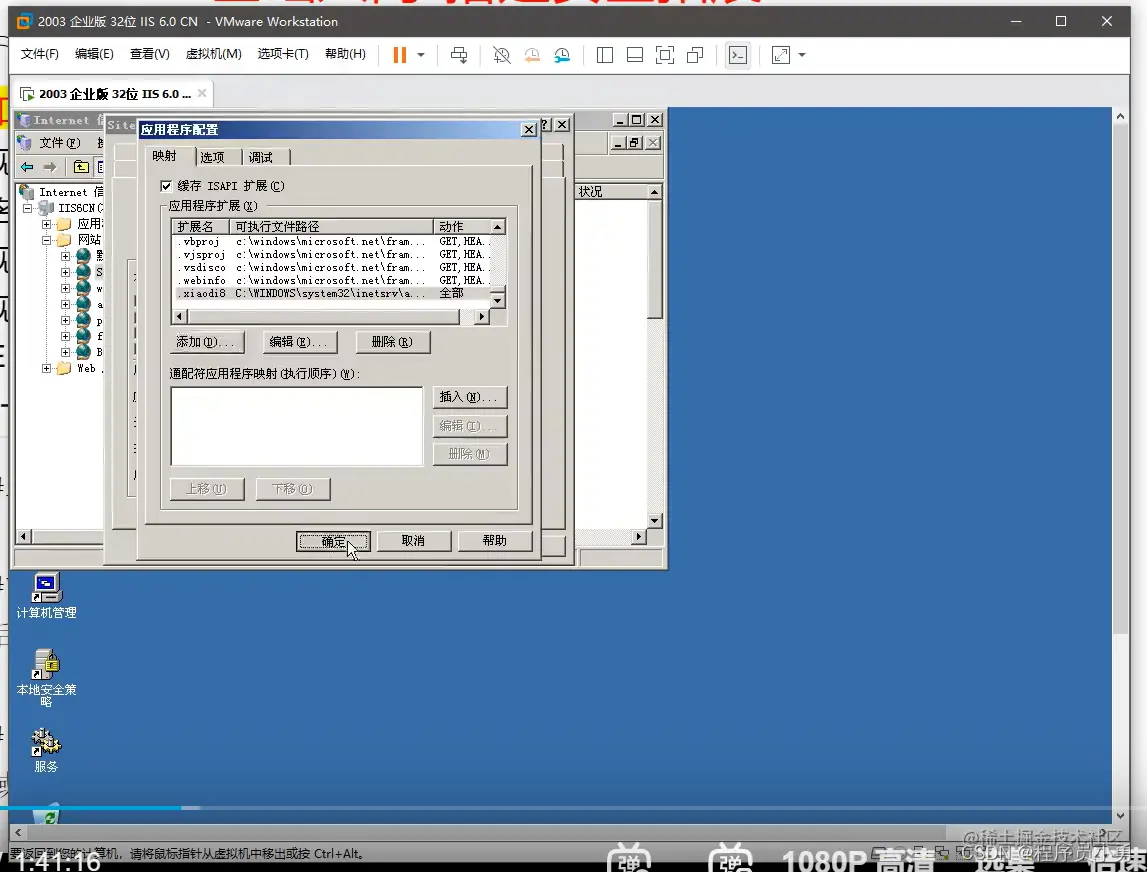1147x872 pixels.
Task: Click the VM tab icon for 2003 企业版
Action: tap(27, 94)
